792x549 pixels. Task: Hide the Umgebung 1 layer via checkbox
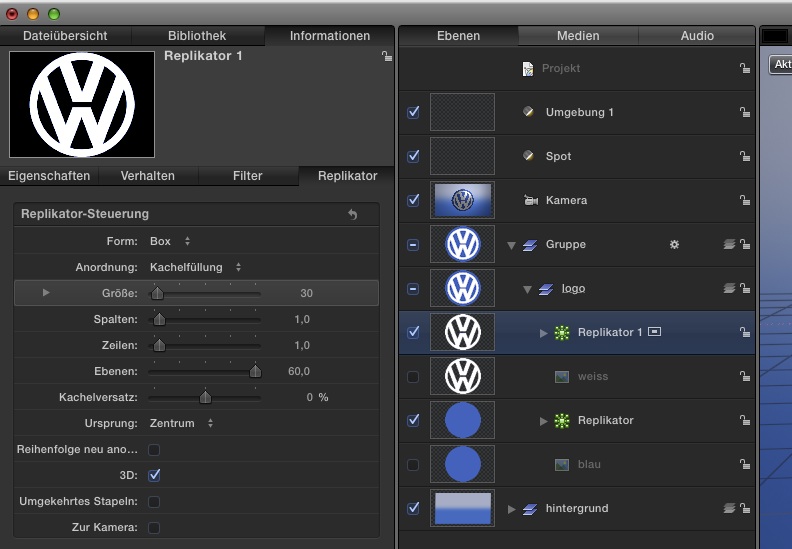(x=413, y=112)
